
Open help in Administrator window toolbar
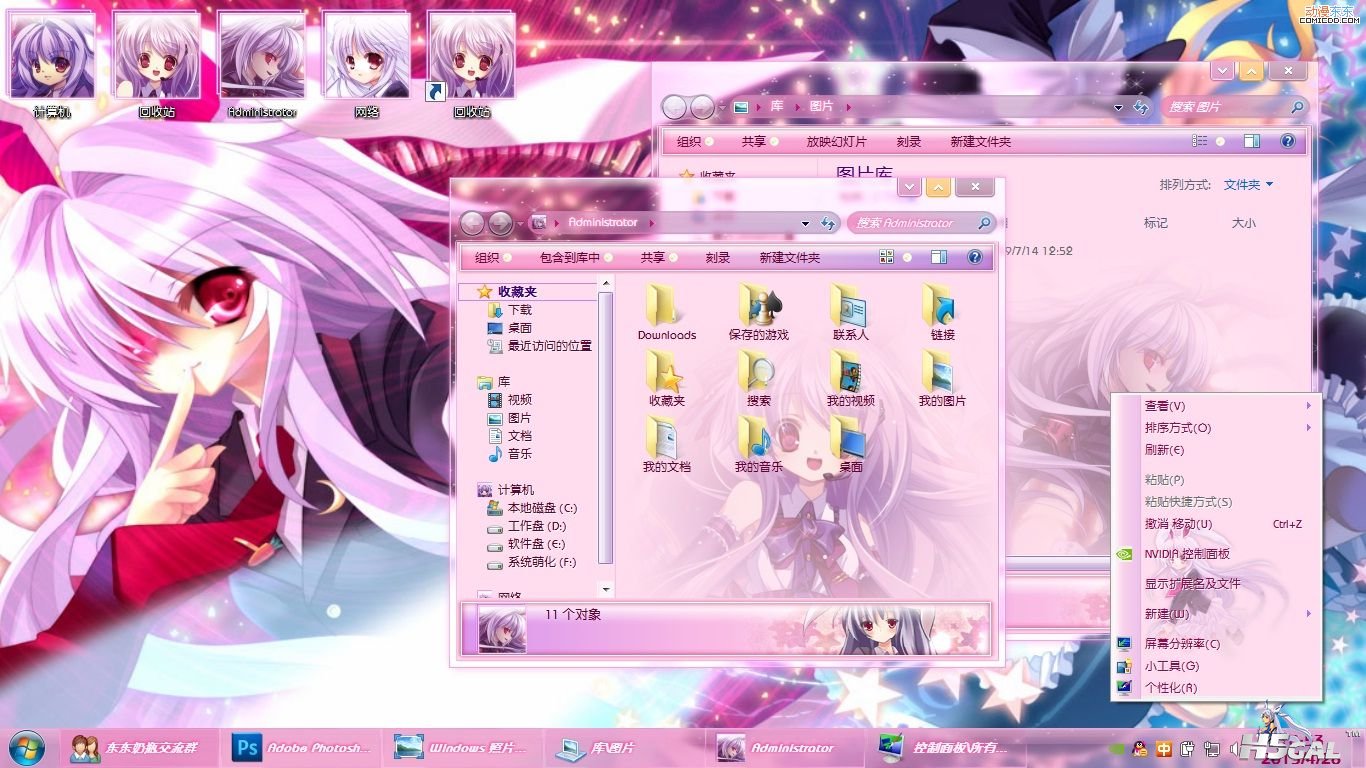[x=975, y=257]
